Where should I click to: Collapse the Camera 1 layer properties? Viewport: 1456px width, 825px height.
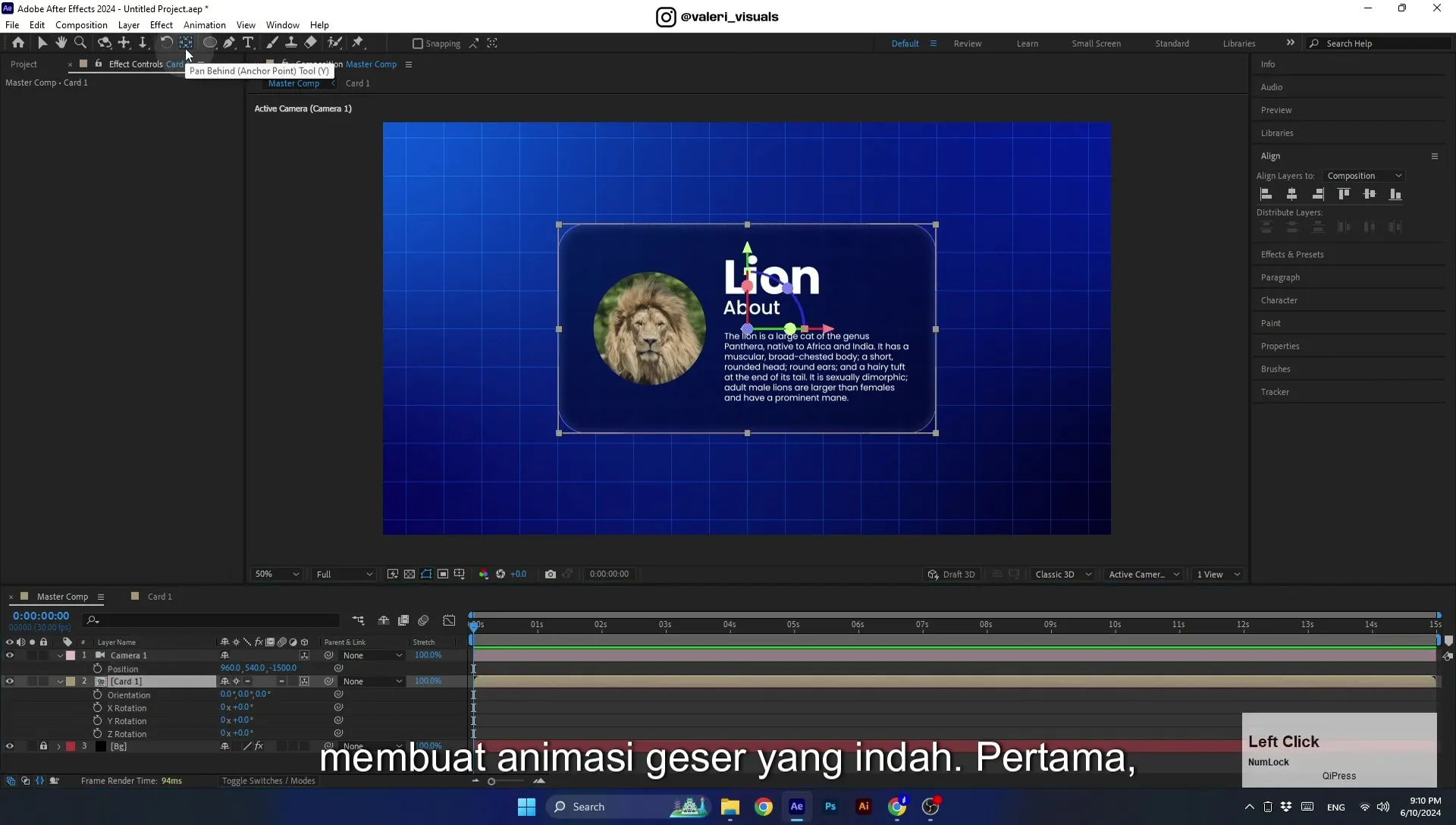[x=60, y=656]
